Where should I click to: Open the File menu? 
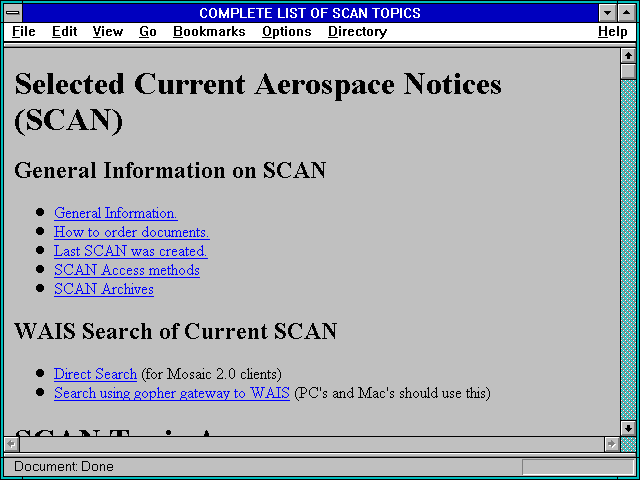click(x=24, y=31)
